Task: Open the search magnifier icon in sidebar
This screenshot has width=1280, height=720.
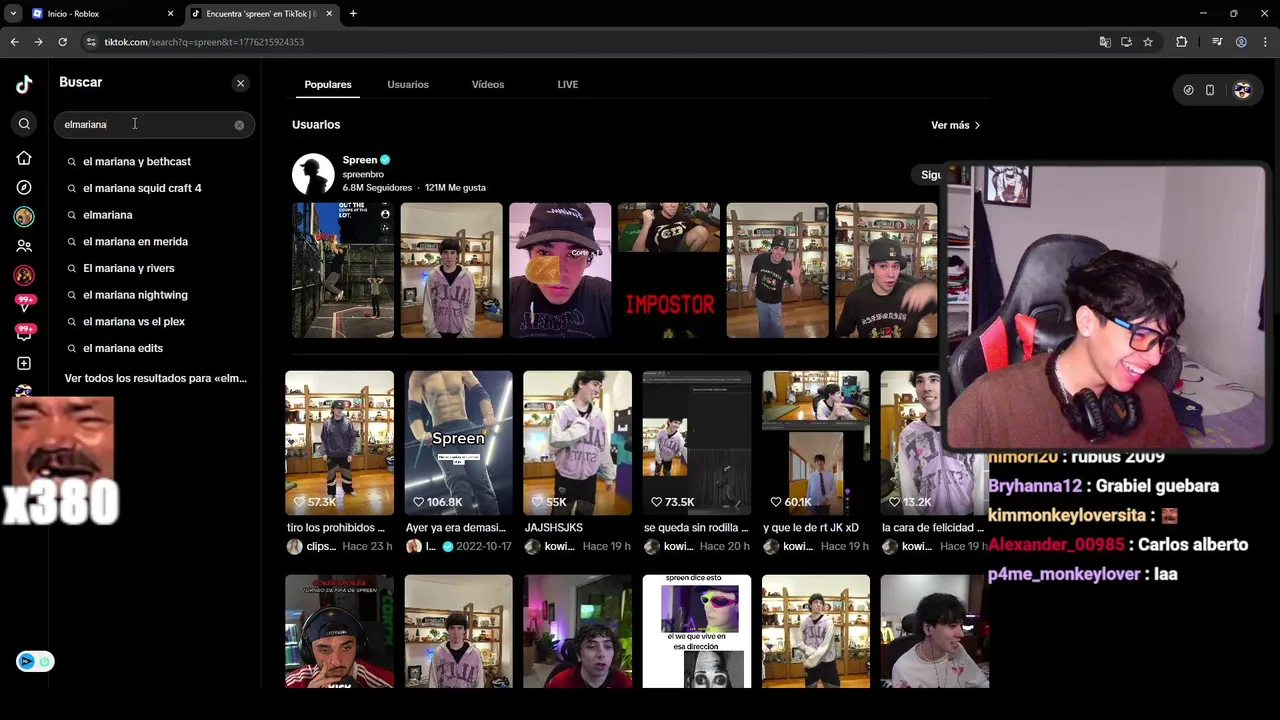Action: pos(24,124)
